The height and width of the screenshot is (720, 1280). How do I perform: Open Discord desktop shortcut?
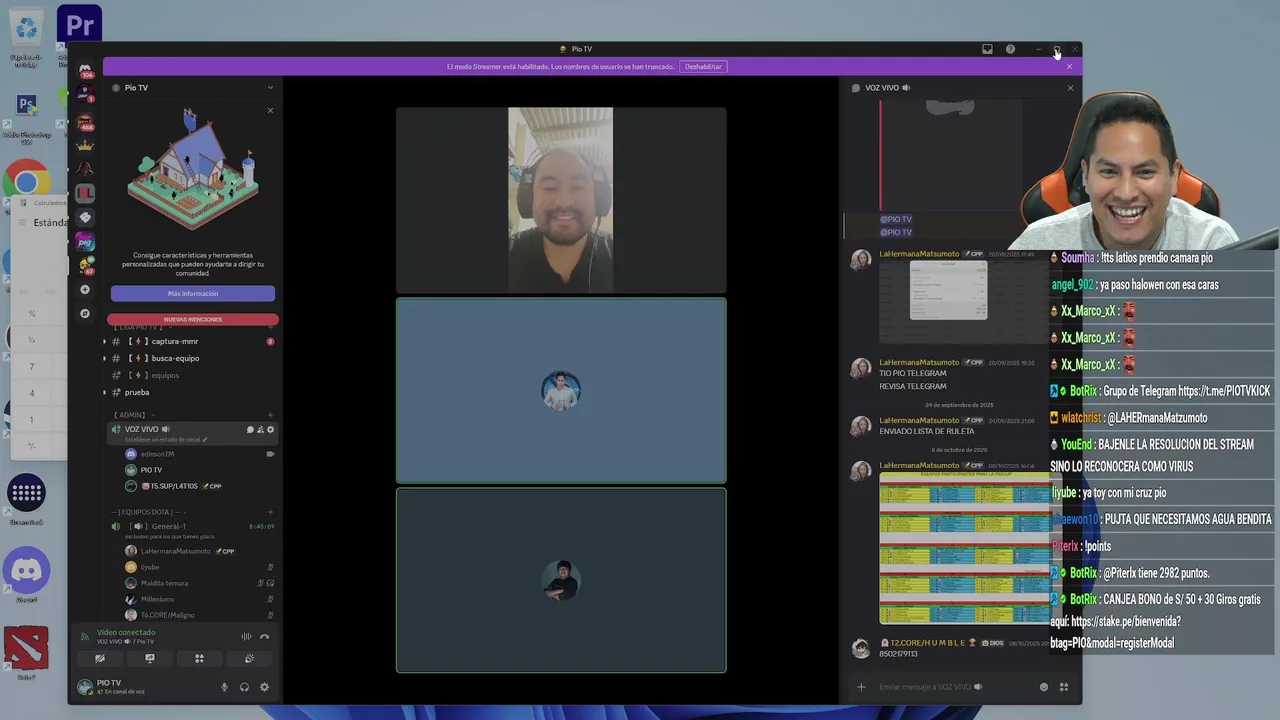point(27,573)
